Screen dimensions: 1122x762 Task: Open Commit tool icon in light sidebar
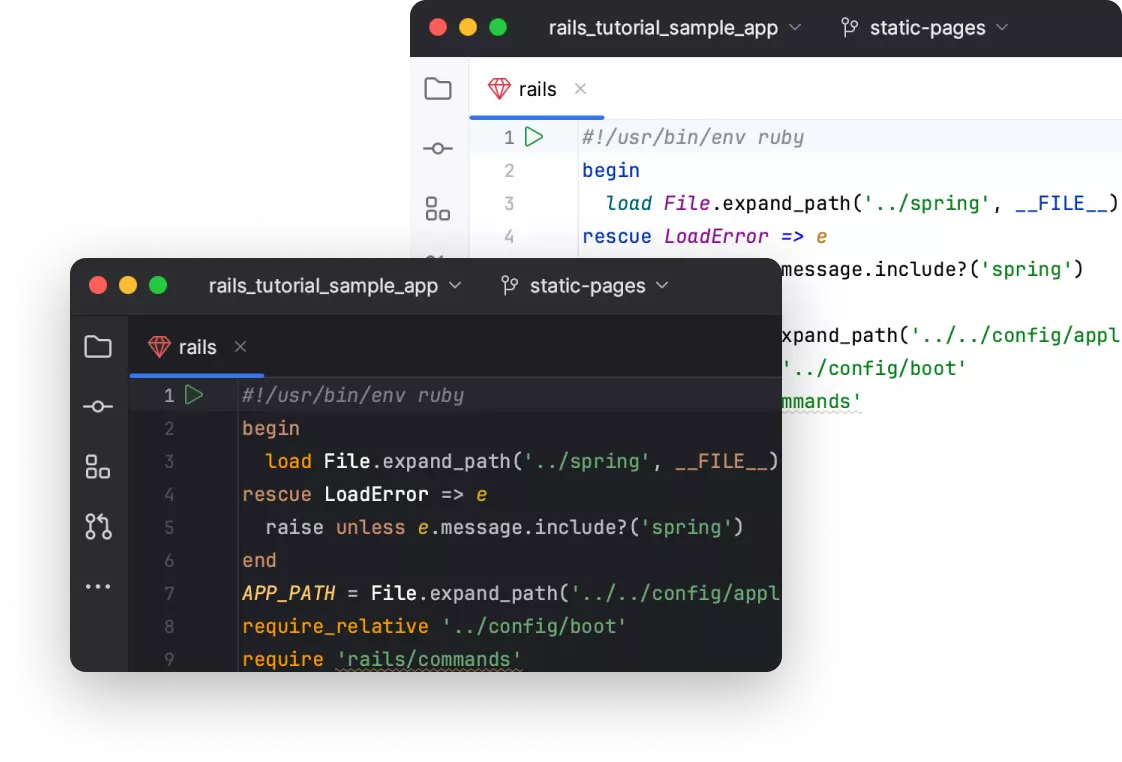438,149
